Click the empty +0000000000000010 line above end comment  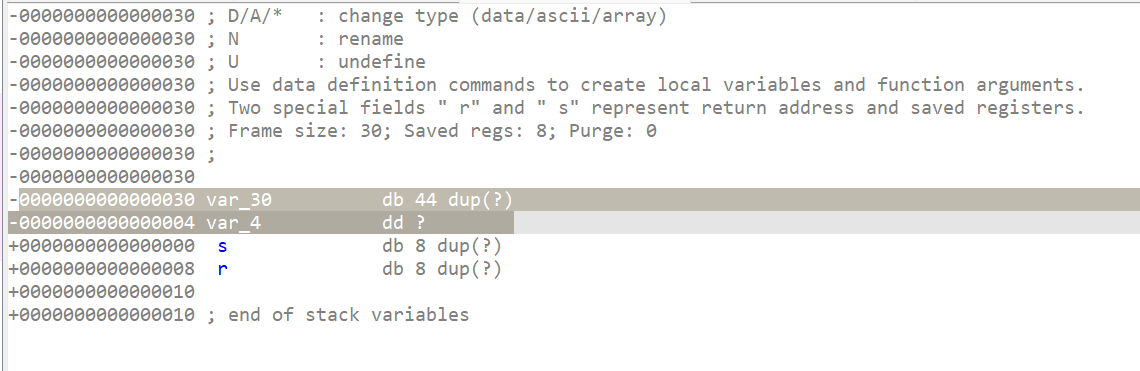click(x=102, y=292)
